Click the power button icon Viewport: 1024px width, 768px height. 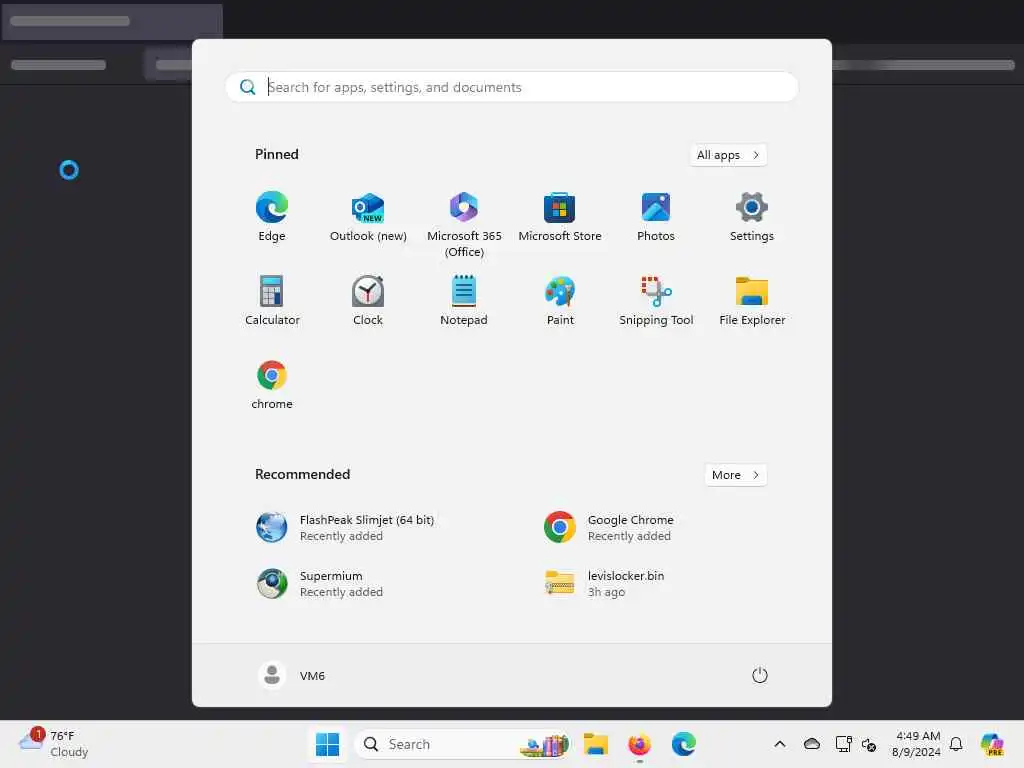click(759, 675)
